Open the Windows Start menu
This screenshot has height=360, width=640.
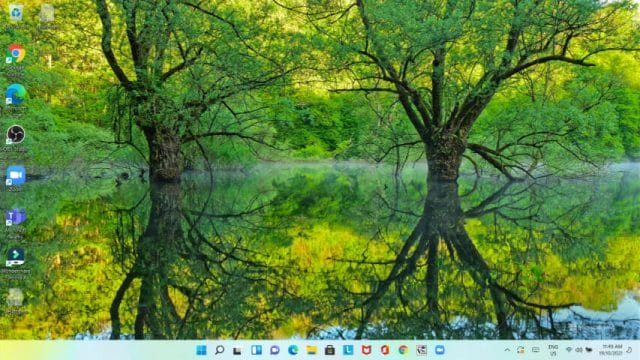201,350
